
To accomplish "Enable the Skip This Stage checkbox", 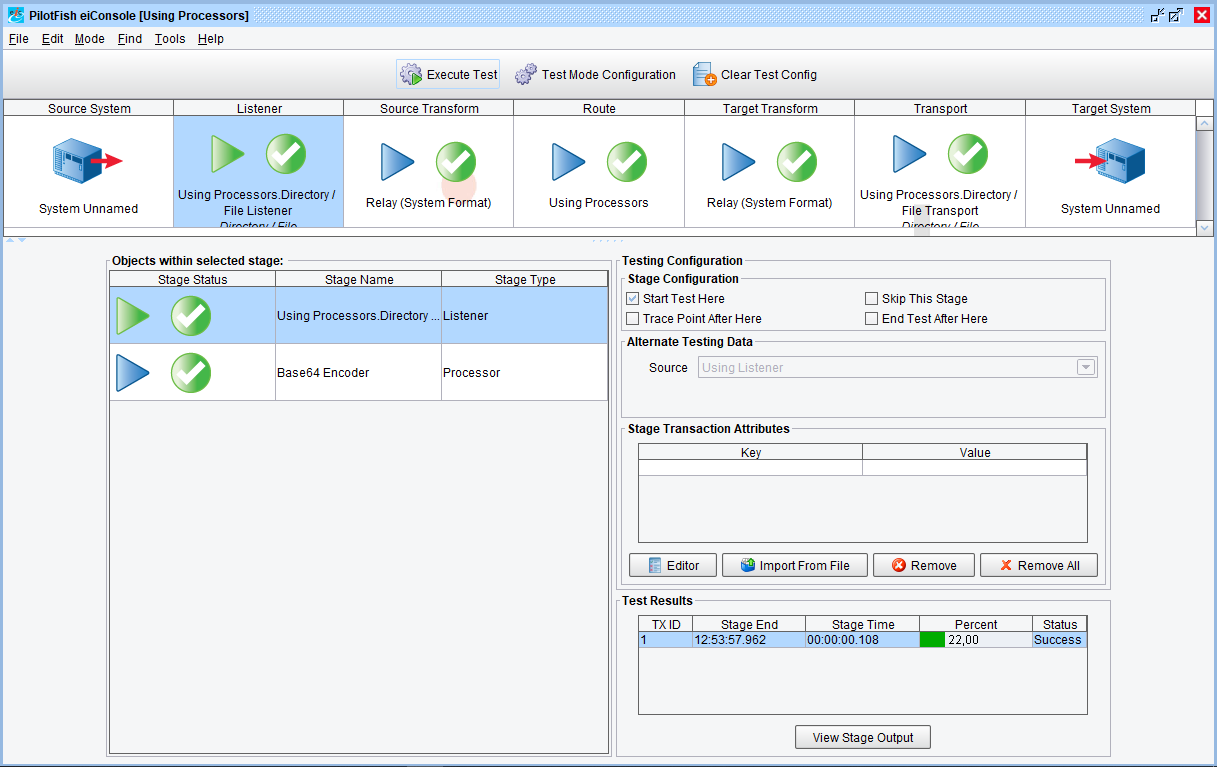I will [x=872, y=299].
